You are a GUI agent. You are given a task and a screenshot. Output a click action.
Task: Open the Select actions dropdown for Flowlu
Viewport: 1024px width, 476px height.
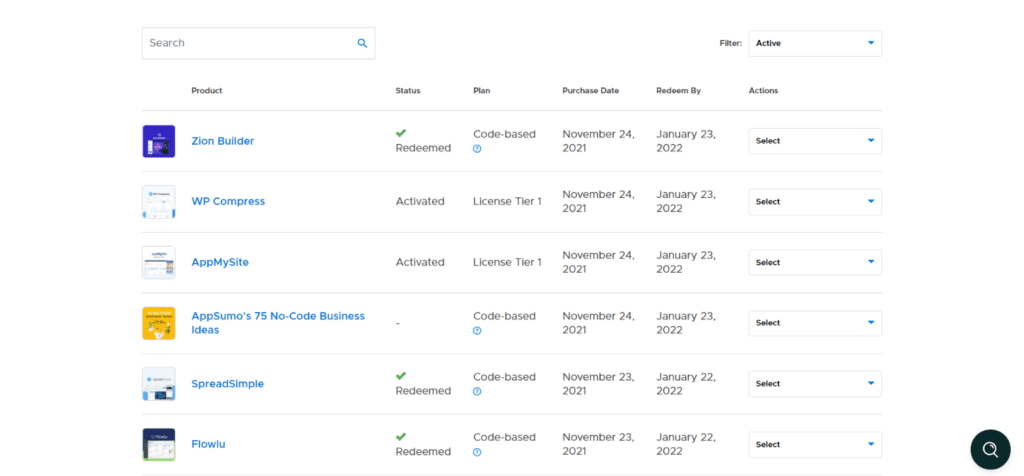point(815,445)
